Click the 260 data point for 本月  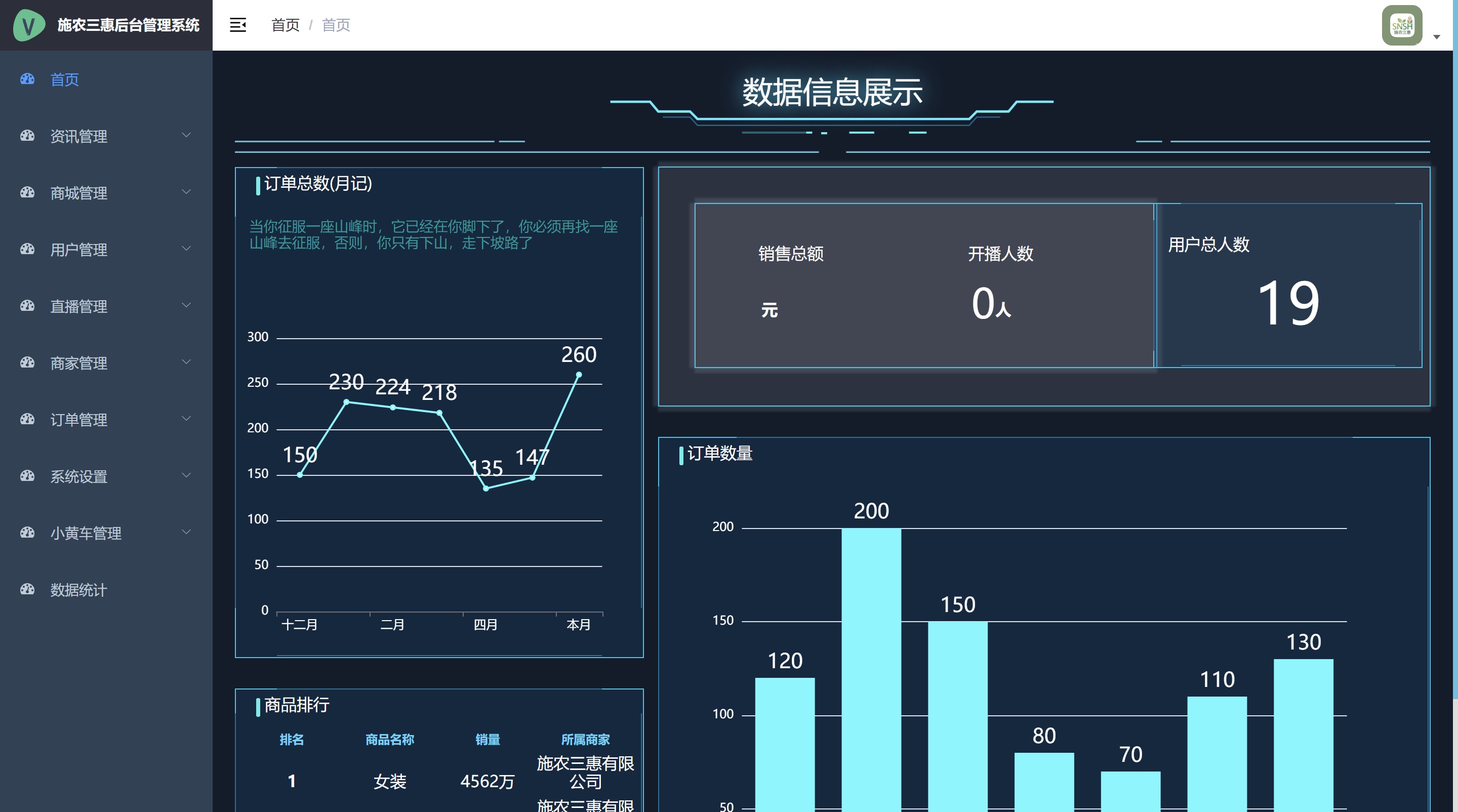tap(579, 375)
